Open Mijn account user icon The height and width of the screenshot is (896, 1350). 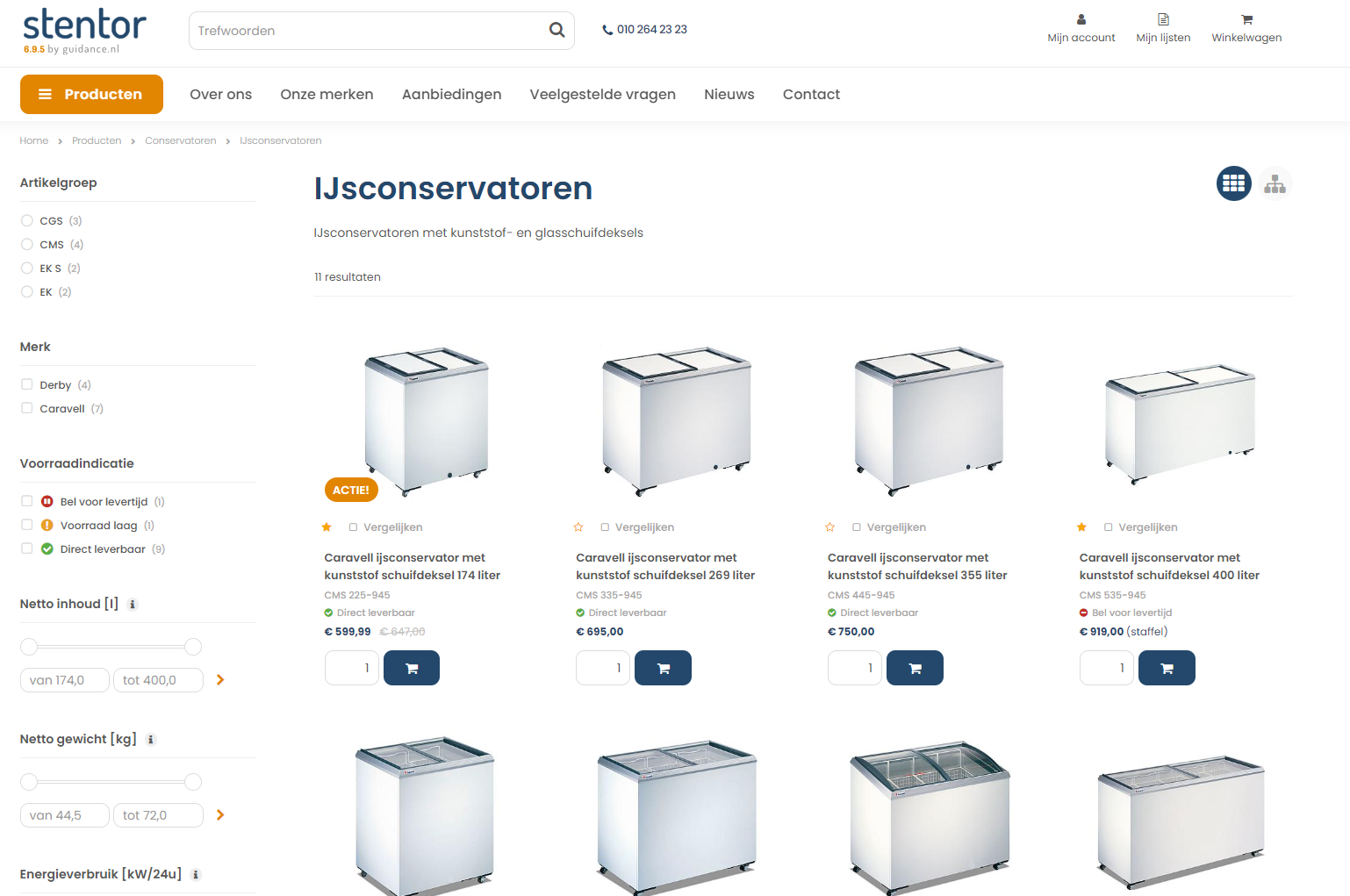click(1081, 19)
